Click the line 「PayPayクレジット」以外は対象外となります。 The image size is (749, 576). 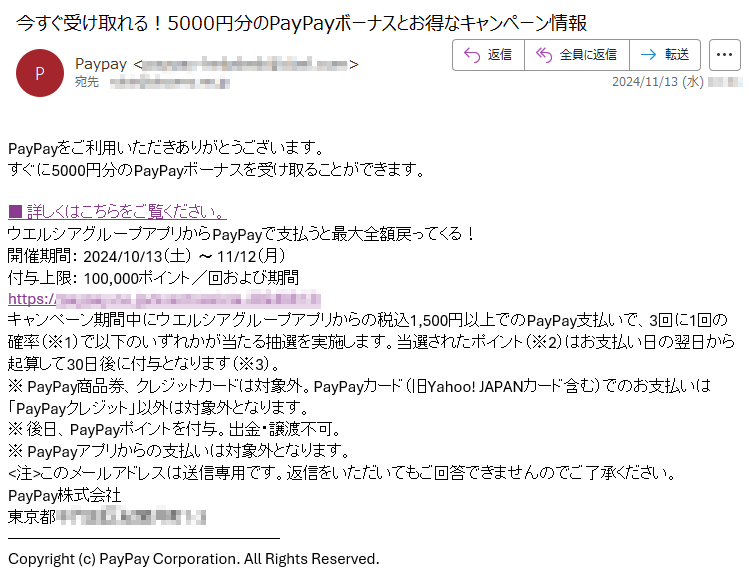tap(158, 408)
